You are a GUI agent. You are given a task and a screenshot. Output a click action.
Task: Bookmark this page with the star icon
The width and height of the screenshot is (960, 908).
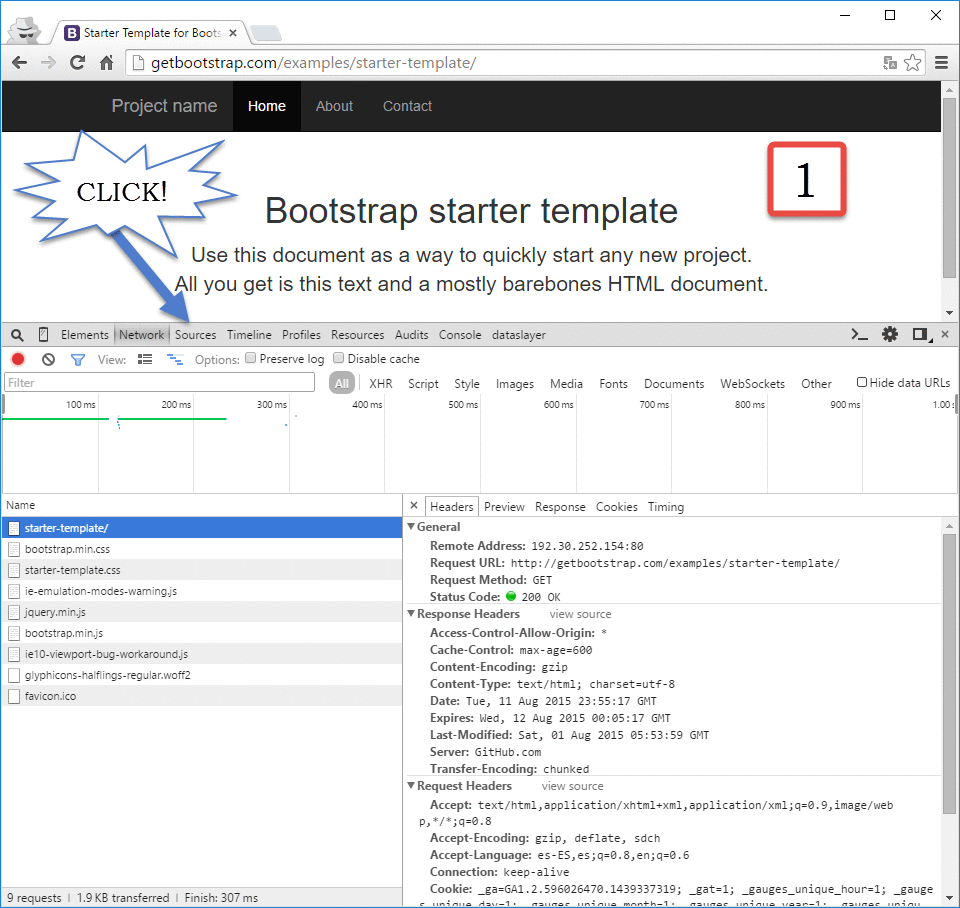pyautogui.click(x=912, y=62)
